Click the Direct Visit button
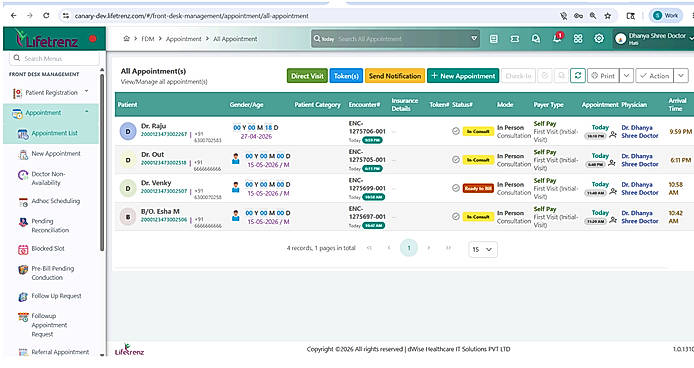 click(x=307, y=76)
